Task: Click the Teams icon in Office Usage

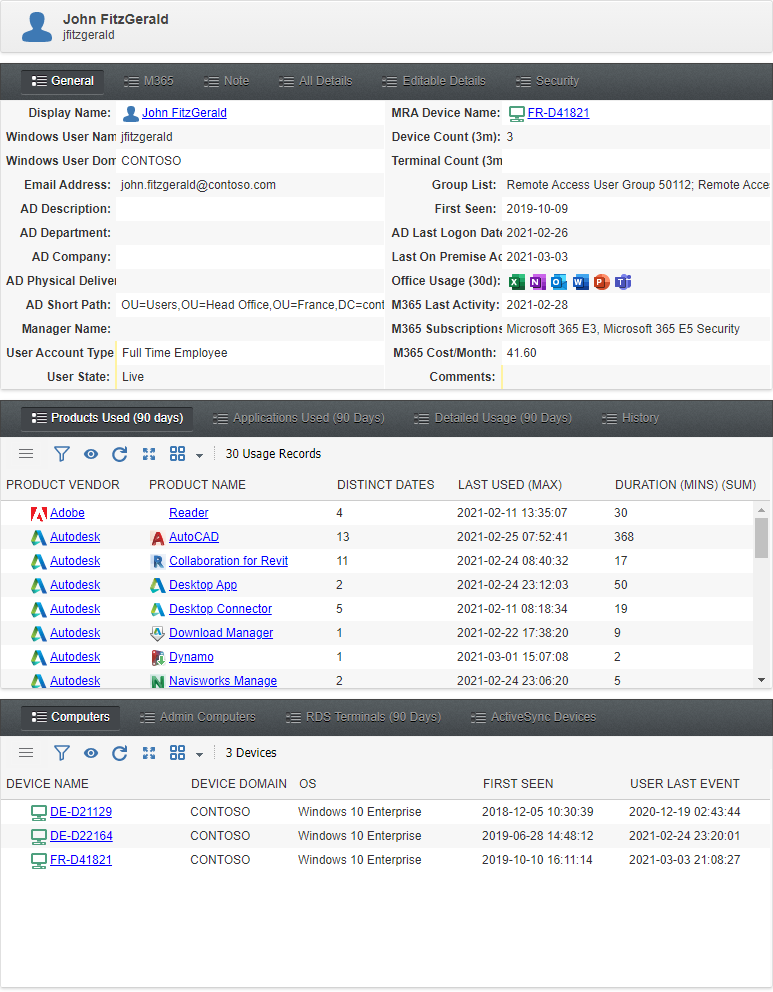Action: coord(623,282)
